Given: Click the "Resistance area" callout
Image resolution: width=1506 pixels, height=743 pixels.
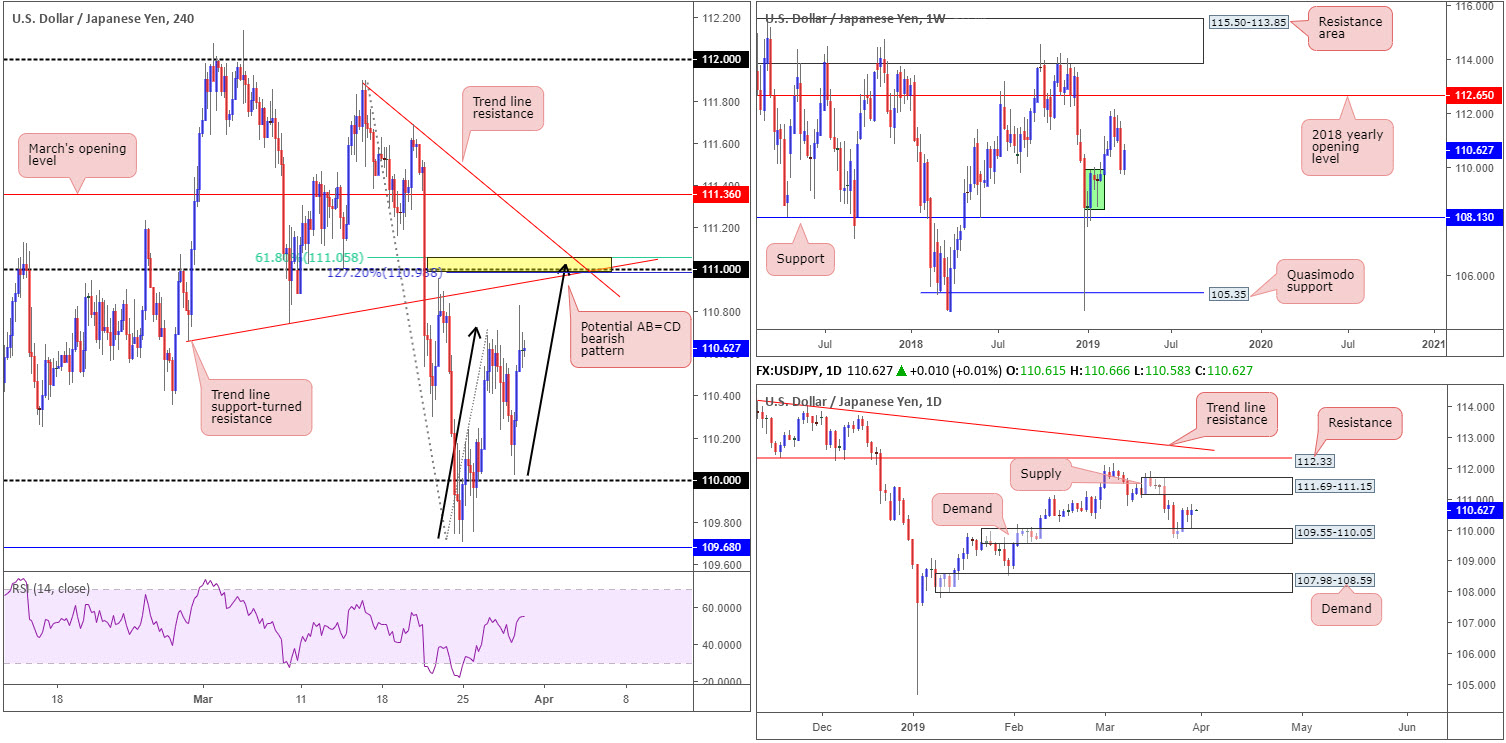Looking at the screenshot, I should pos(1350,28).
